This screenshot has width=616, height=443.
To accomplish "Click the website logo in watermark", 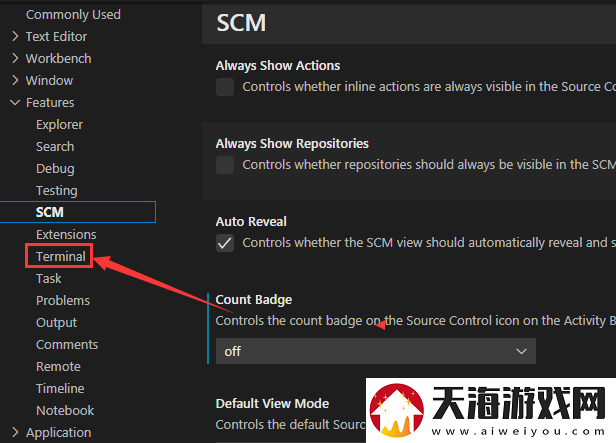I will 397,411.
